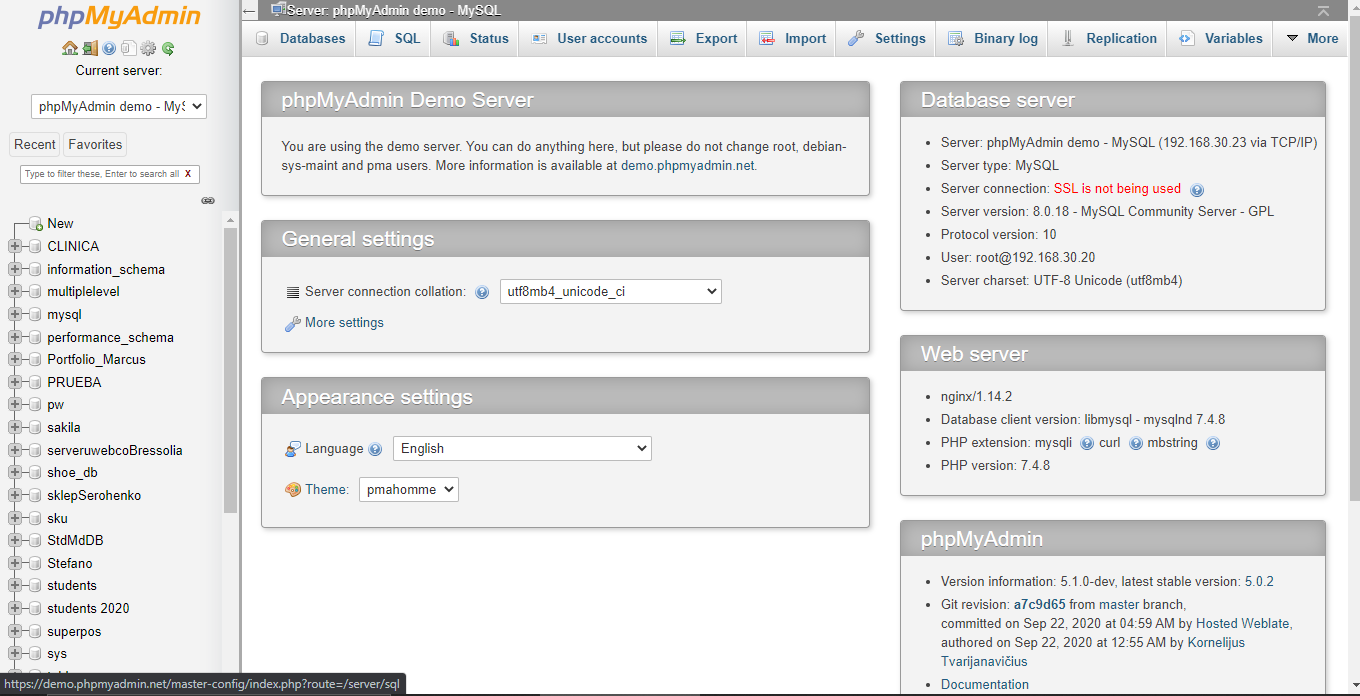Image resolution: width=1360 pixels, height=696 pixels.
Task: Click the database icon beside sakila
Action: tap(36, 428)
